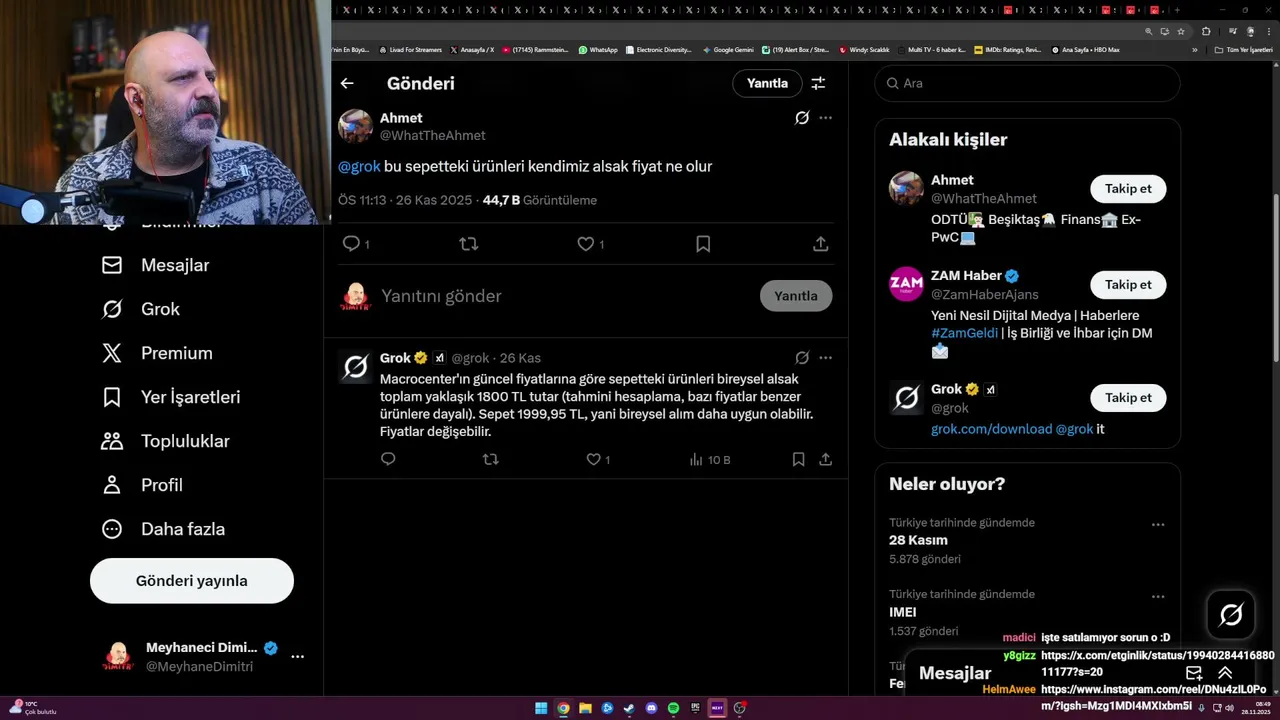
Task: Open File Explorer from the taskbar
Action: pyautogui.click(x=585, y=708)
